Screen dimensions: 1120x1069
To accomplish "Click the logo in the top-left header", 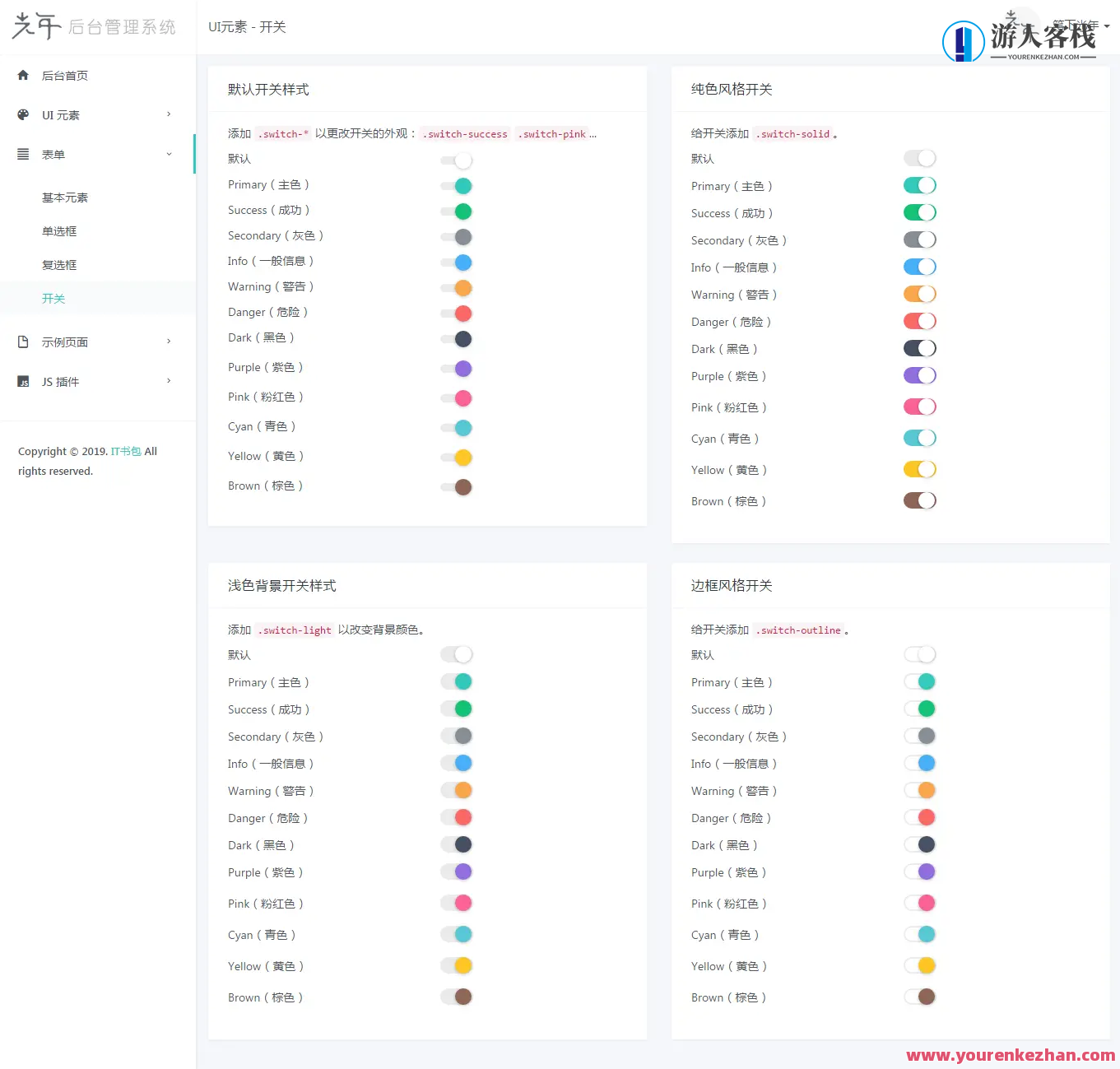I will pos(94,26).
